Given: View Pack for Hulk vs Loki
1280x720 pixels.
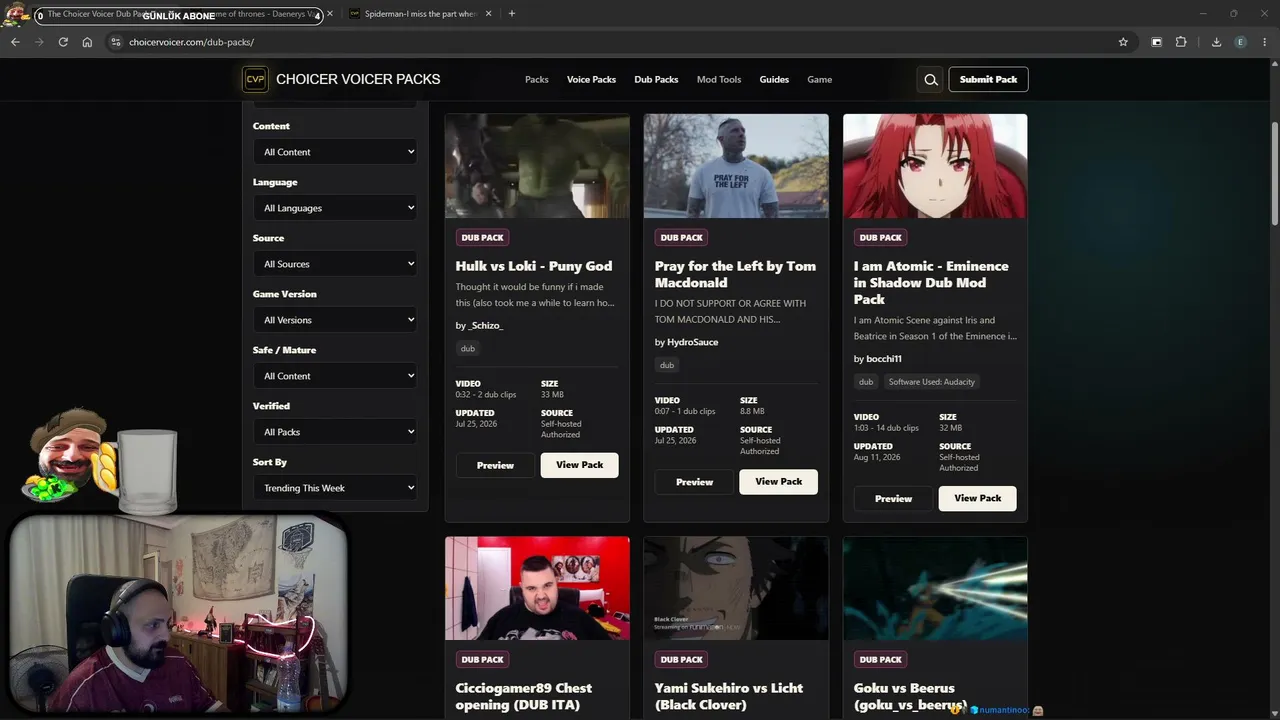Looking at the screenshot, I should pyautogui.click(x=580, y=465).
